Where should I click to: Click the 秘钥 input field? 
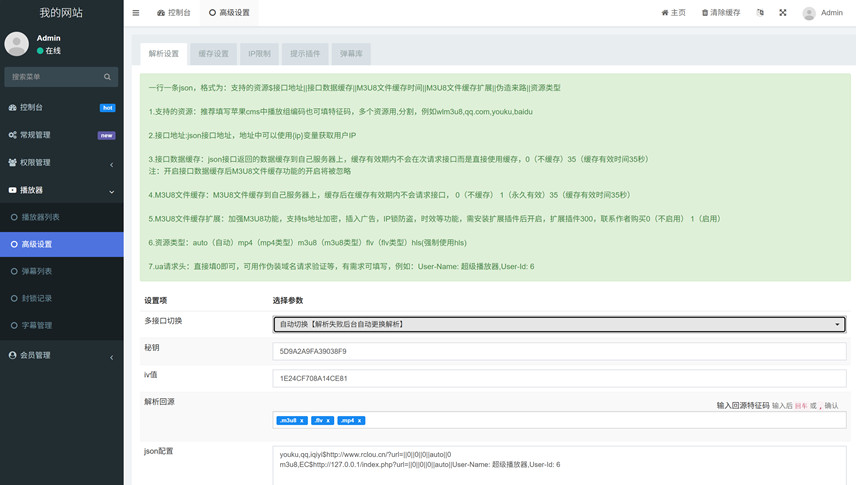tap(559, 352)
